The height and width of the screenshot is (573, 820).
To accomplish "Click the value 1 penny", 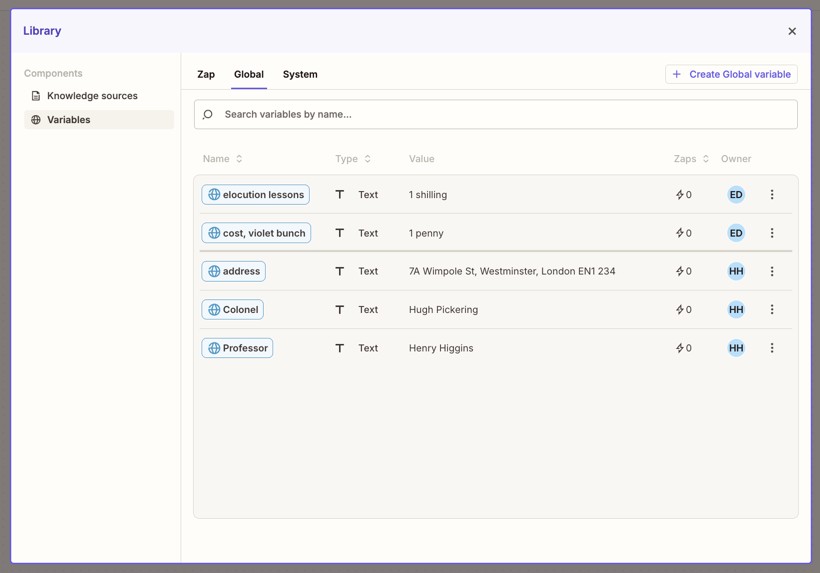I will pyautogui.click(x=426, y=233).
